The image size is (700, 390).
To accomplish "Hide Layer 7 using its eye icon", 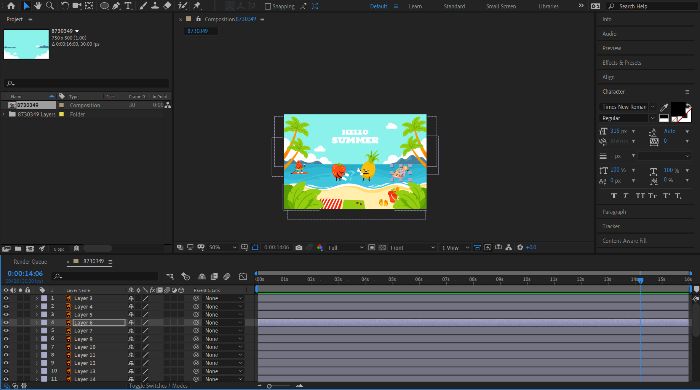I will (6, 331).
